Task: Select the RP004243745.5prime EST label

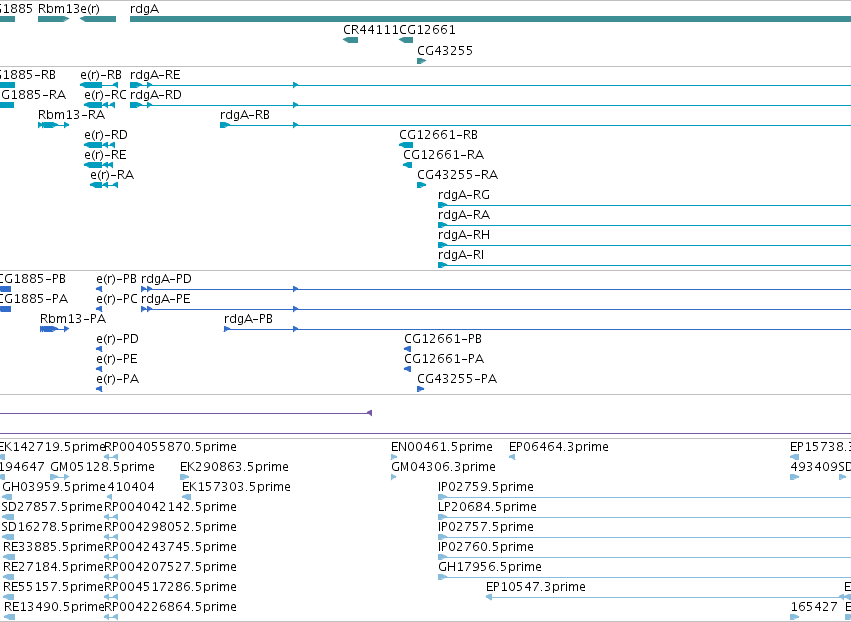Action: coord(170,547)
